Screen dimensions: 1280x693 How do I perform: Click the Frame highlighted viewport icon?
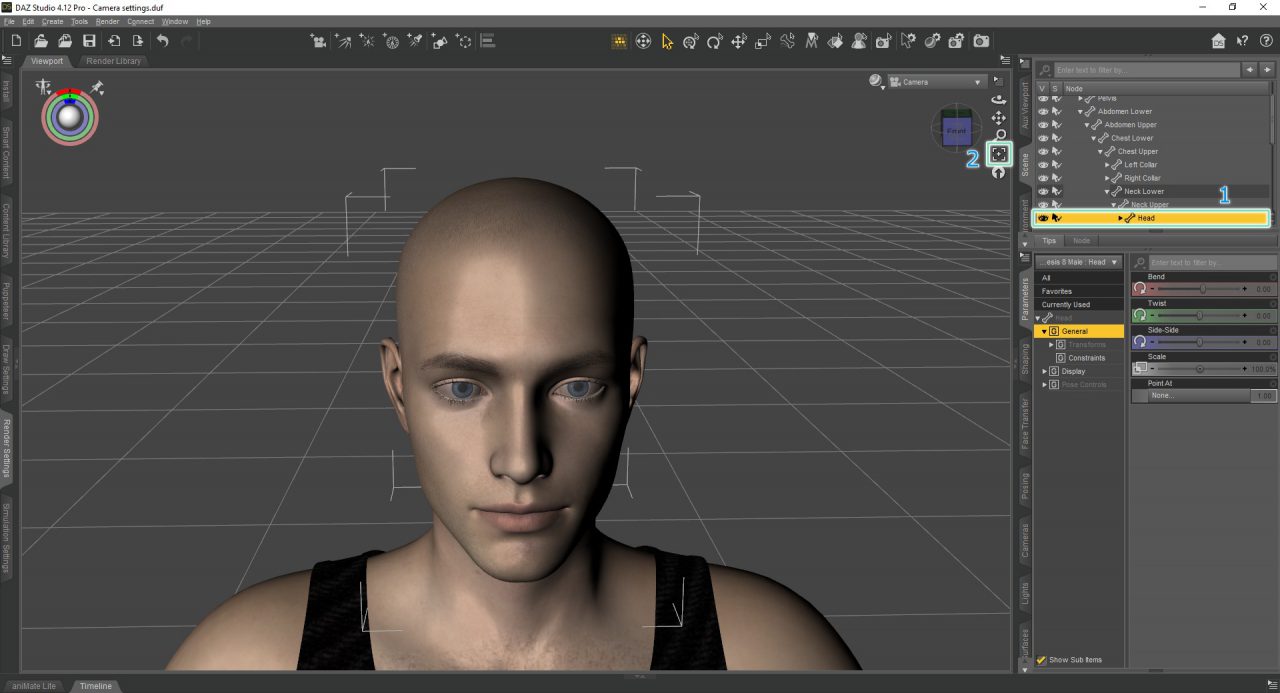click(x=998, y=153)
